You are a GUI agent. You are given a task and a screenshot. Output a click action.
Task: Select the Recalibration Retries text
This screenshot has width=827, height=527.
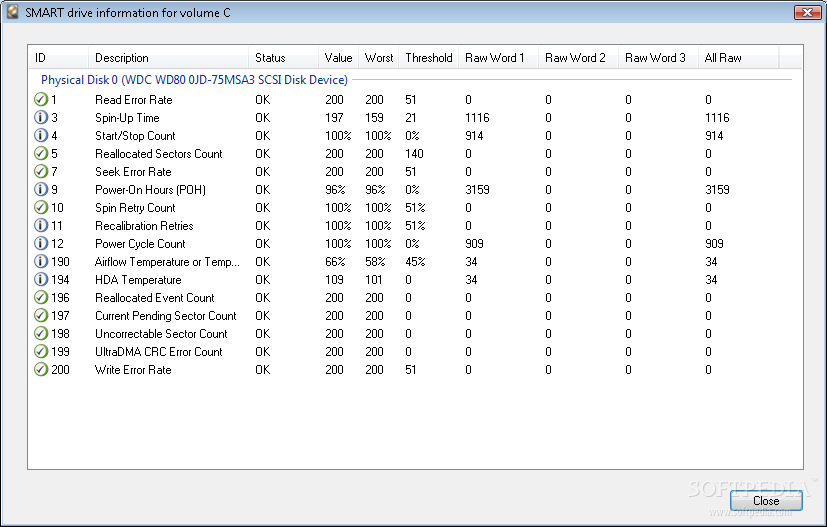click(144, 226)
